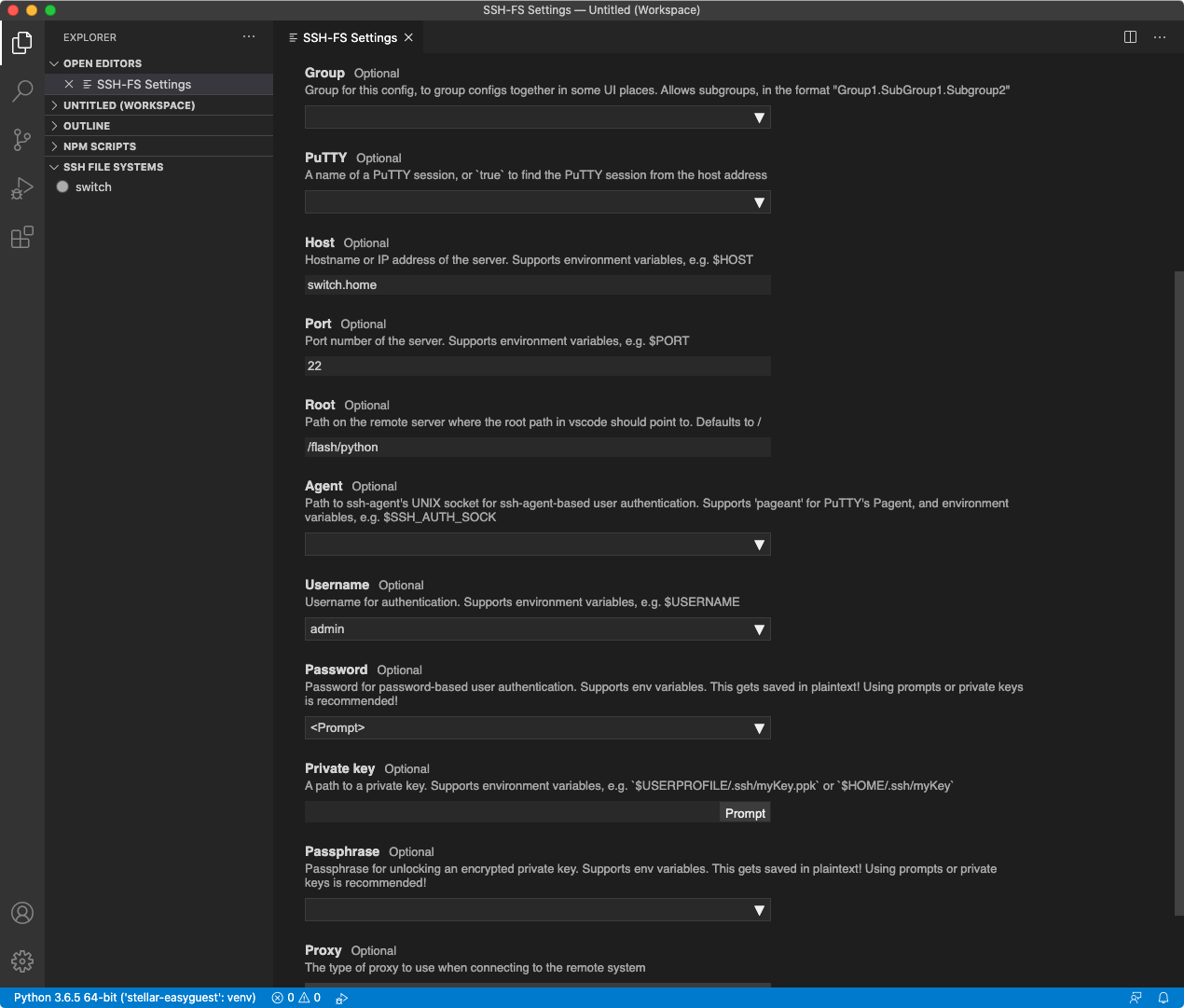Open the Manage gear menu
The height and width of the screenshot is (1008, 1184).
tap(22, 961)
